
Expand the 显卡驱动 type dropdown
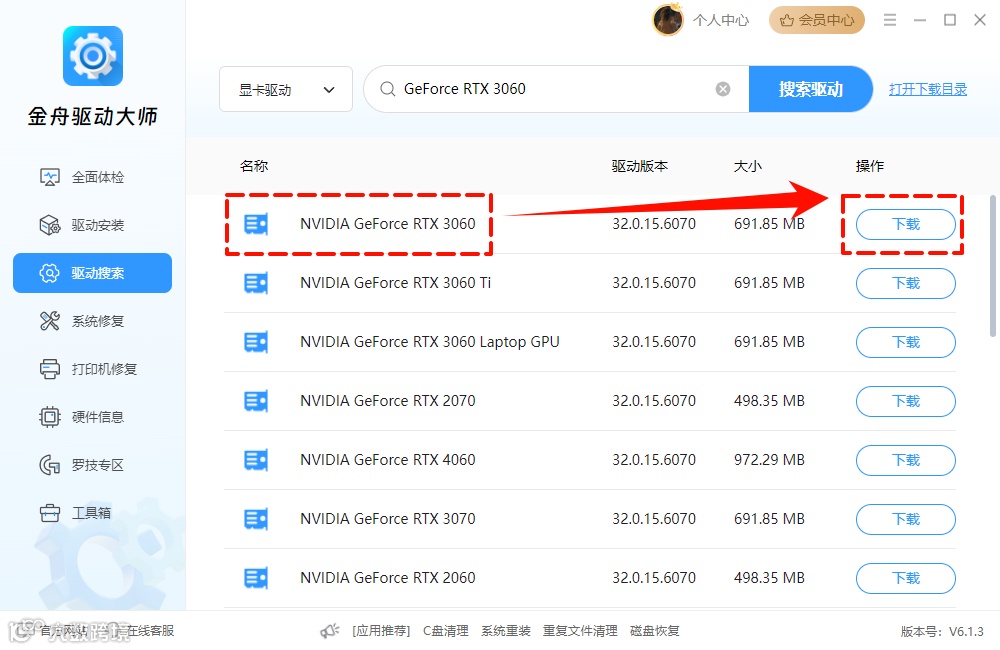coord(286,89)
